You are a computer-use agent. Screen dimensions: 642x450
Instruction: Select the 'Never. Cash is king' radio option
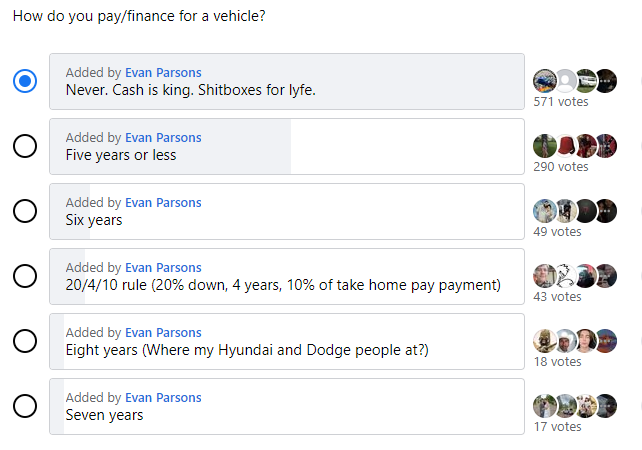coord(25,81)
